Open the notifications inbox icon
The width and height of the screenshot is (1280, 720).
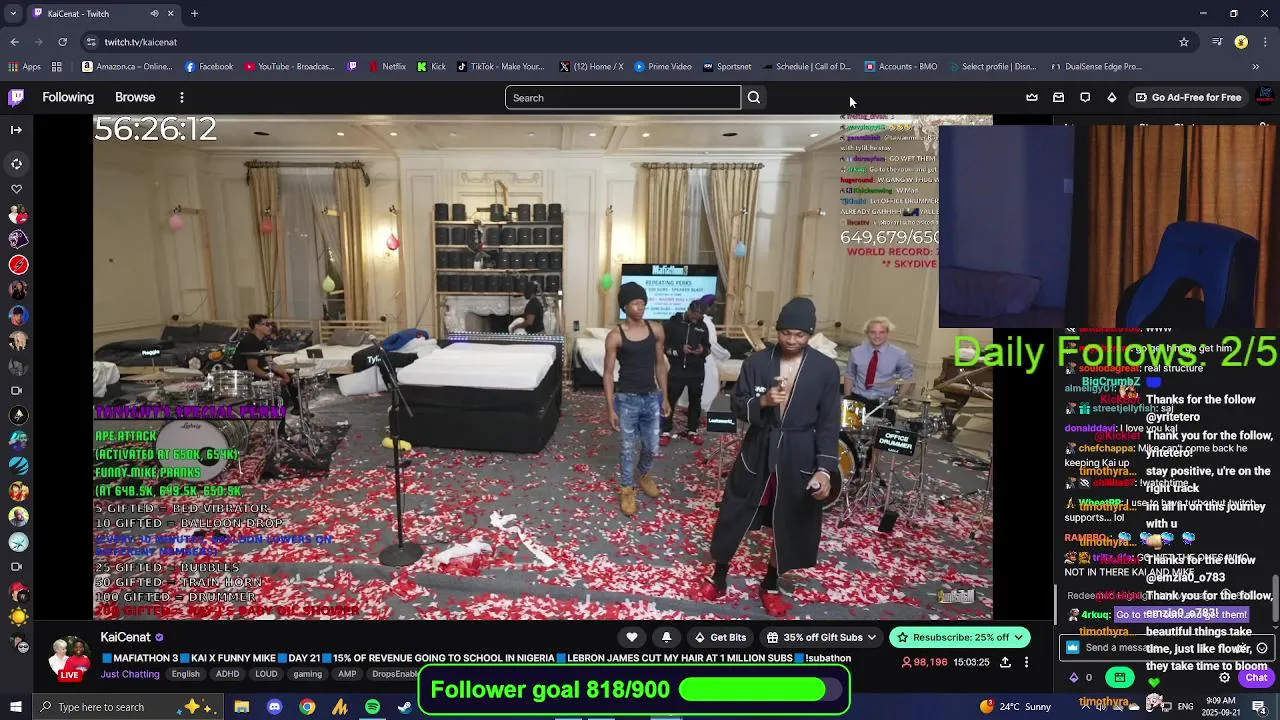[x=1058, y=97]
